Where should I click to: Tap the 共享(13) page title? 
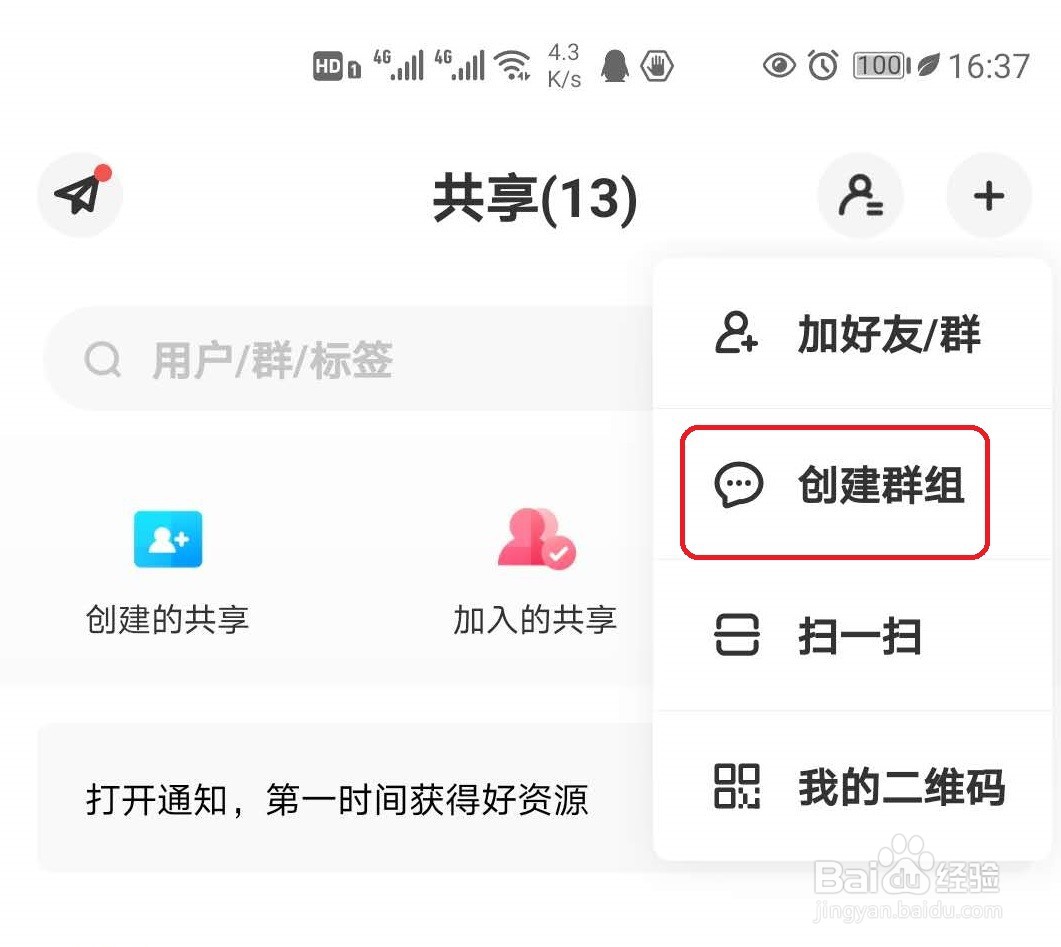point(535,198)
